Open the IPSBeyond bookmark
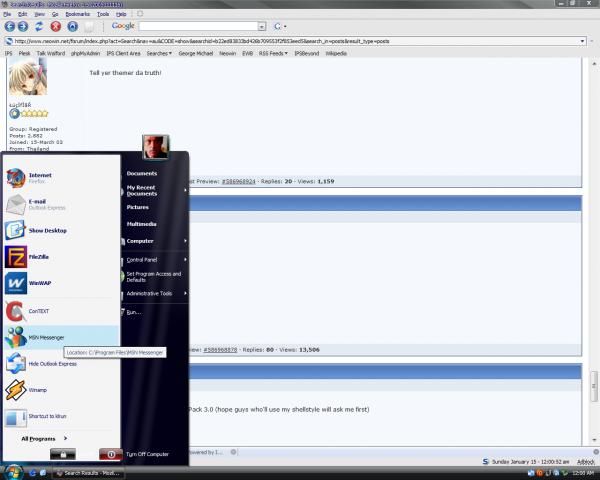The image size is (600, 480). 307,53
